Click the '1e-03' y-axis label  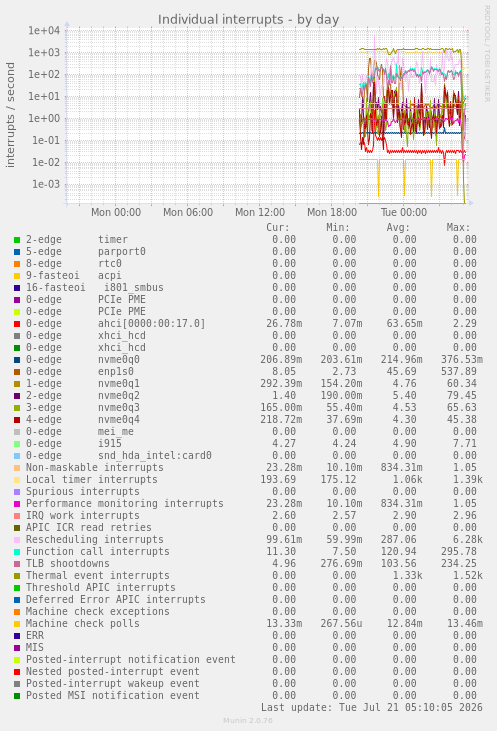click(46, 184)
